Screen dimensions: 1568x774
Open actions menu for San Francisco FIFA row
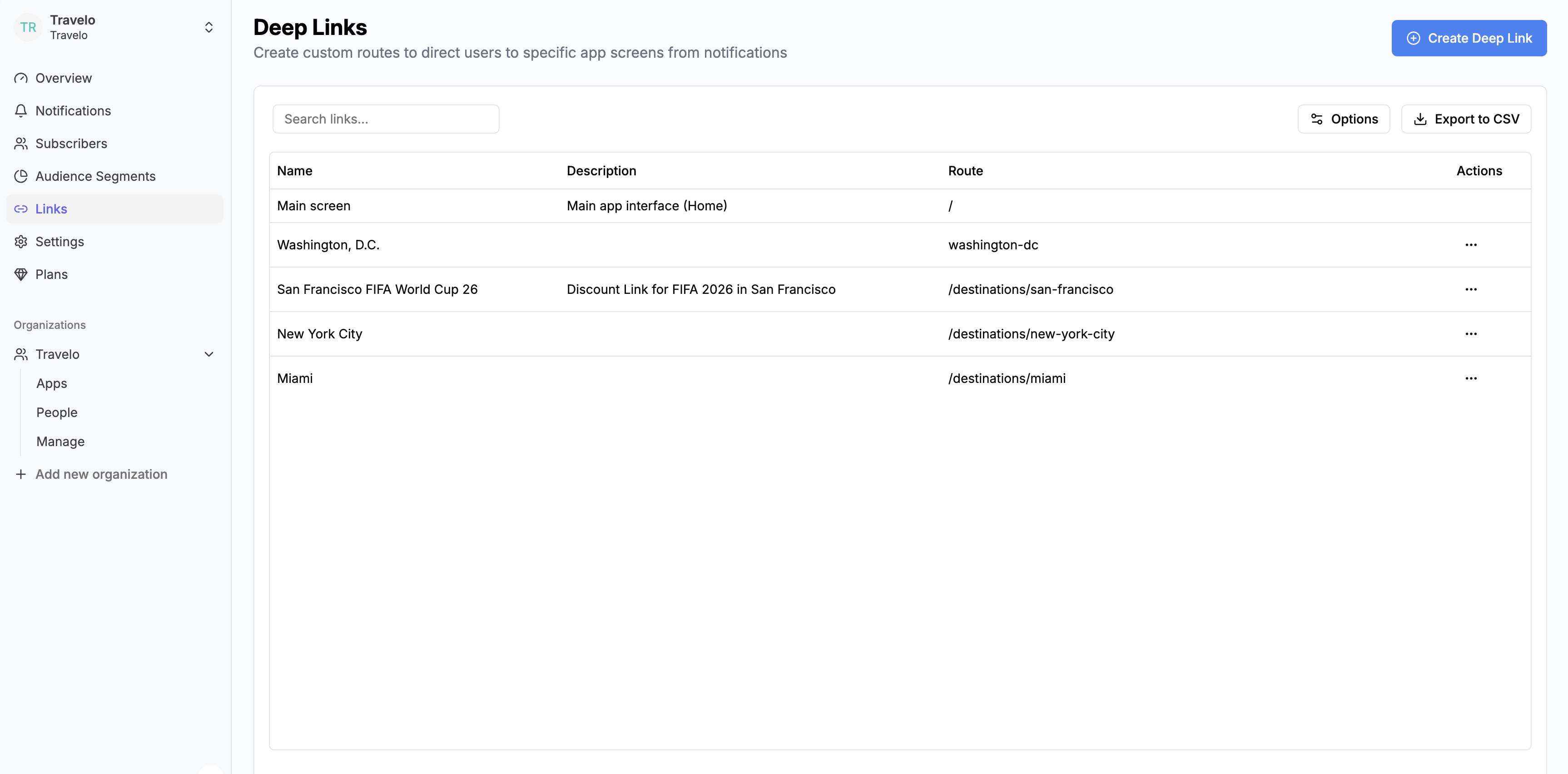(1471, 289)
